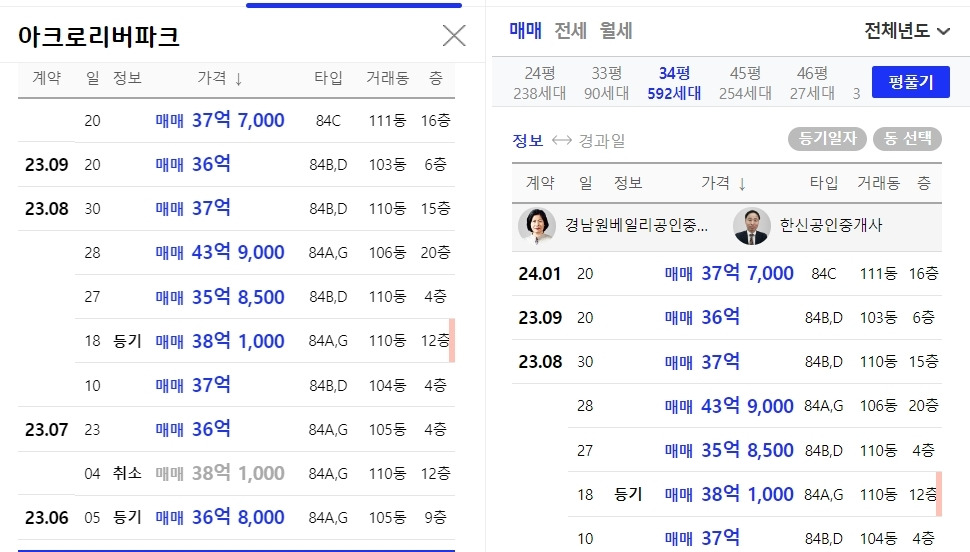Select the 33평 90세대 size tab
Viewport: 970px width, 552px height.
[606, 83]
